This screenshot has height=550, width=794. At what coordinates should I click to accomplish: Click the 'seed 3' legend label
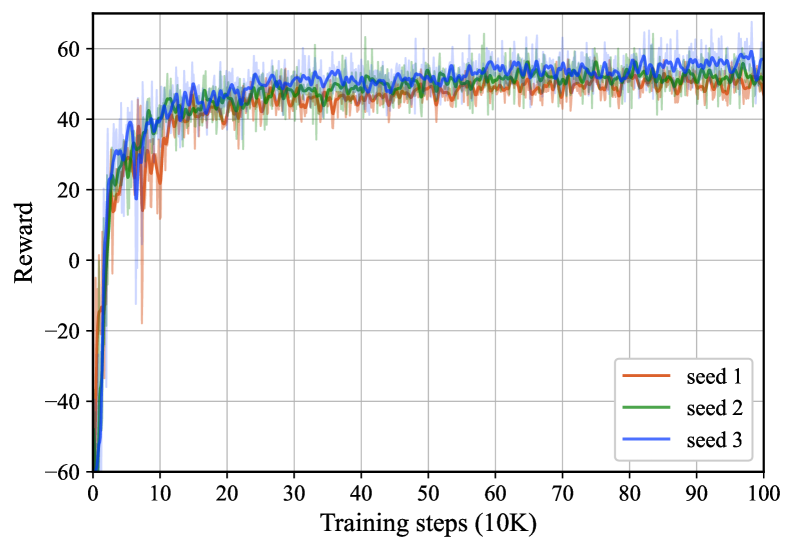click(x=714, y=440)
